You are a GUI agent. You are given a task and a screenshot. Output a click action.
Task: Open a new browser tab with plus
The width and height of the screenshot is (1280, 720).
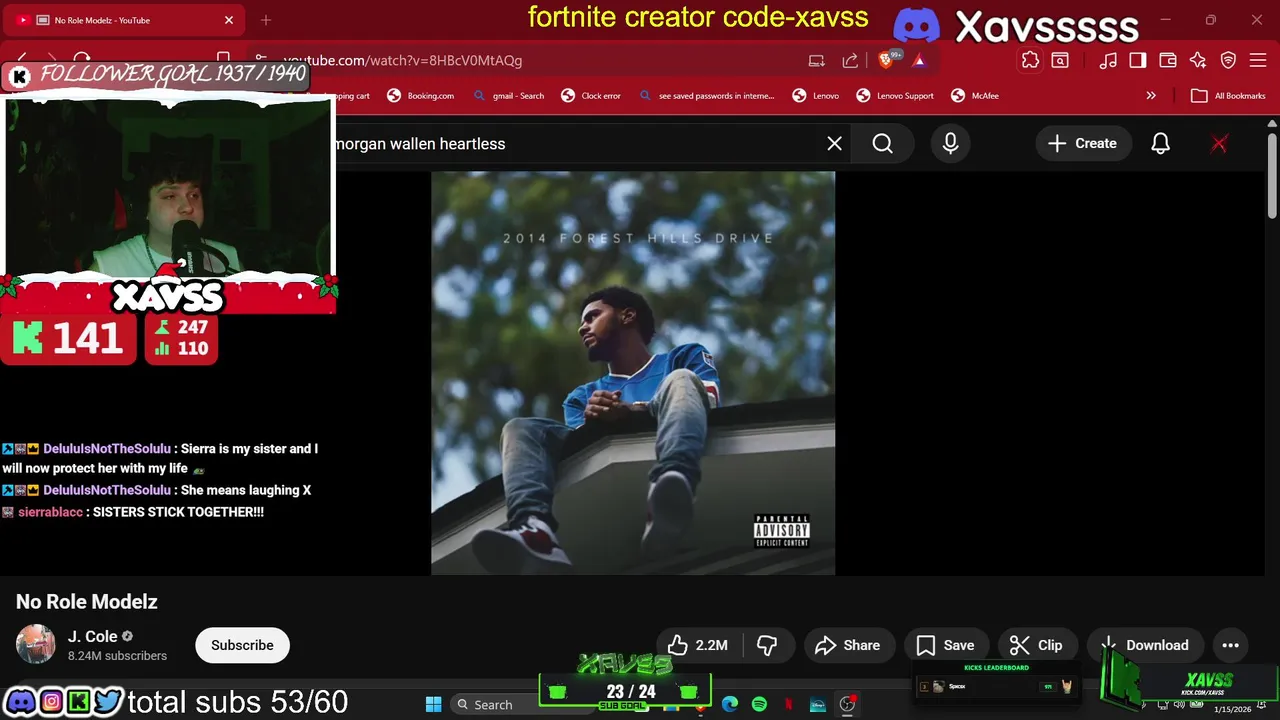point(266,20)
